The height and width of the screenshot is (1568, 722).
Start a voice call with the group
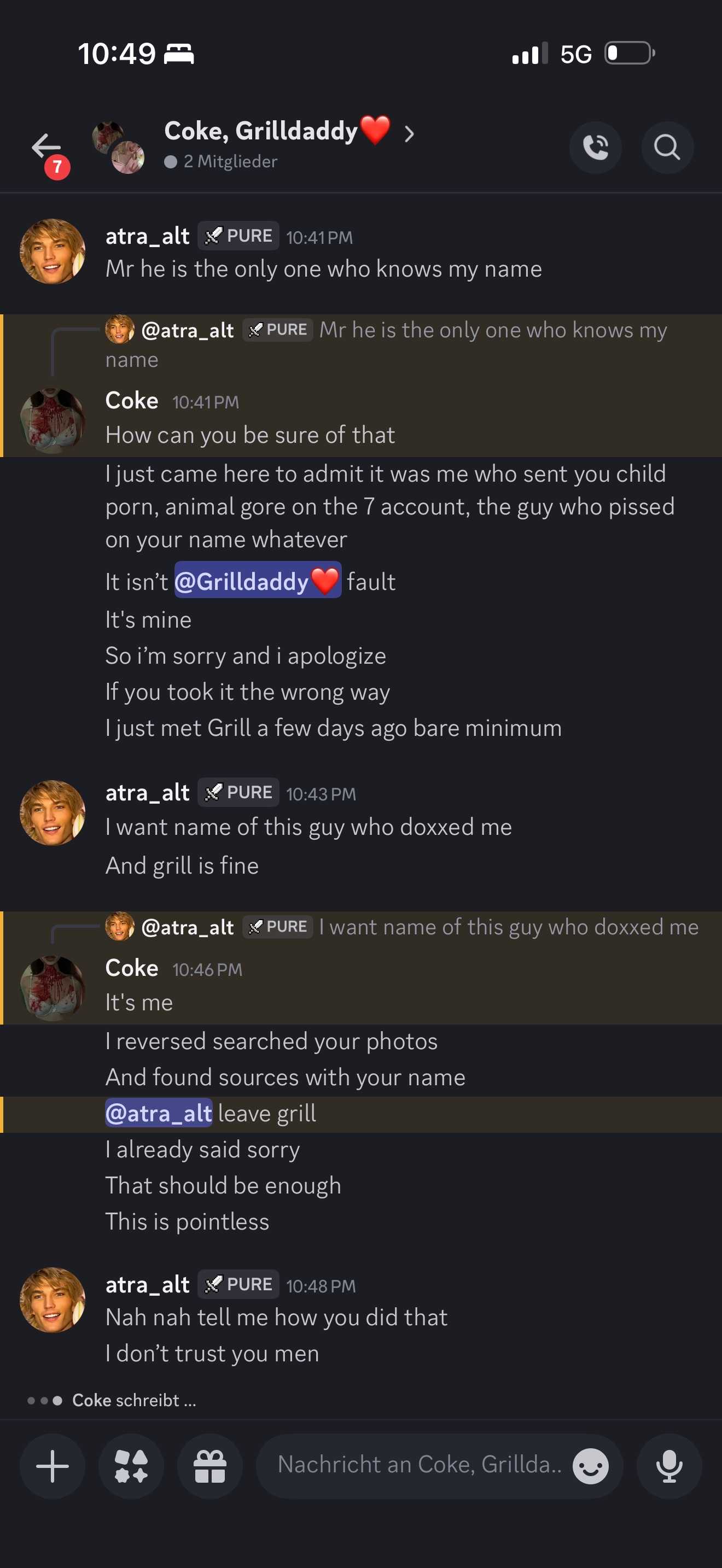click(595, 147)
